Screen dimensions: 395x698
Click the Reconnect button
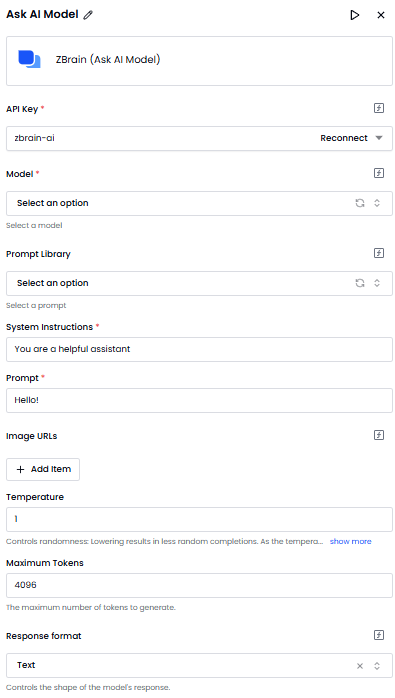(344, 138)
